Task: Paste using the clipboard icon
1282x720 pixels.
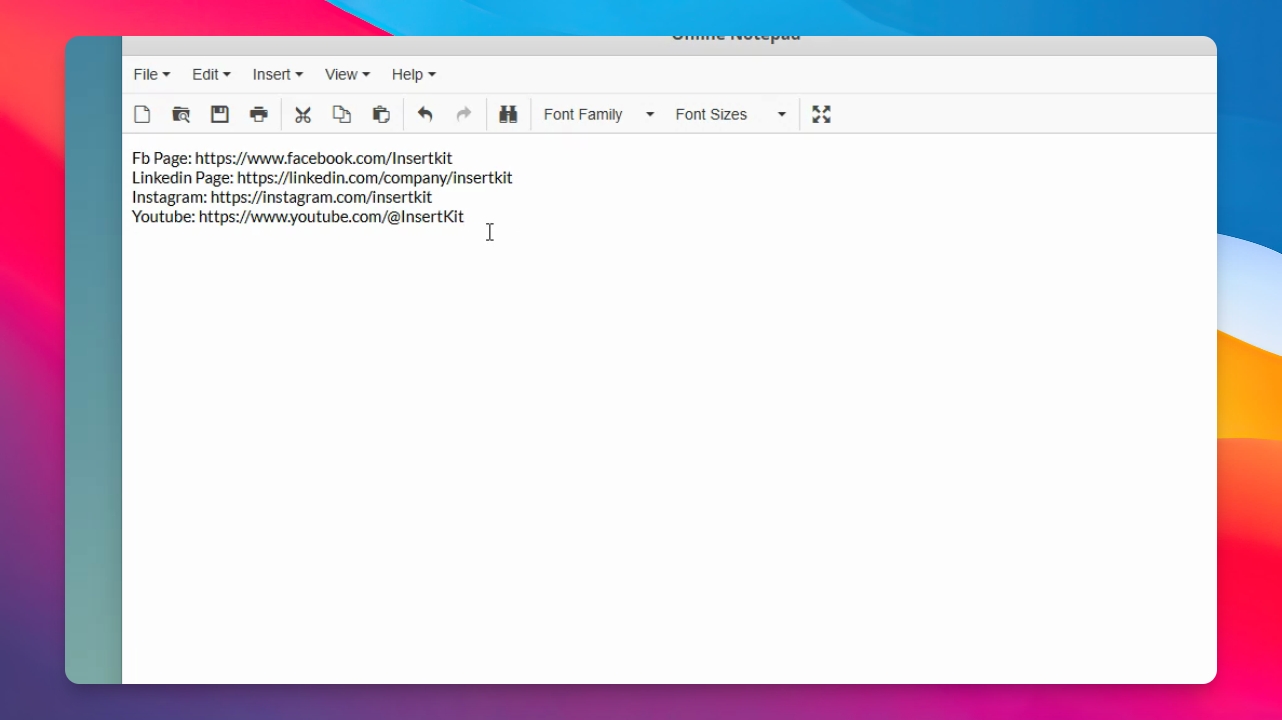Action: 381,114
